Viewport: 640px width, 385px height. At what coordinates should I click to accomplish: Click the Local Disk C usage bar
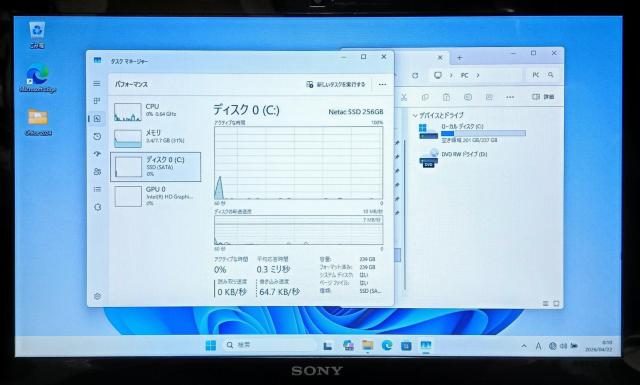(483, 133)
